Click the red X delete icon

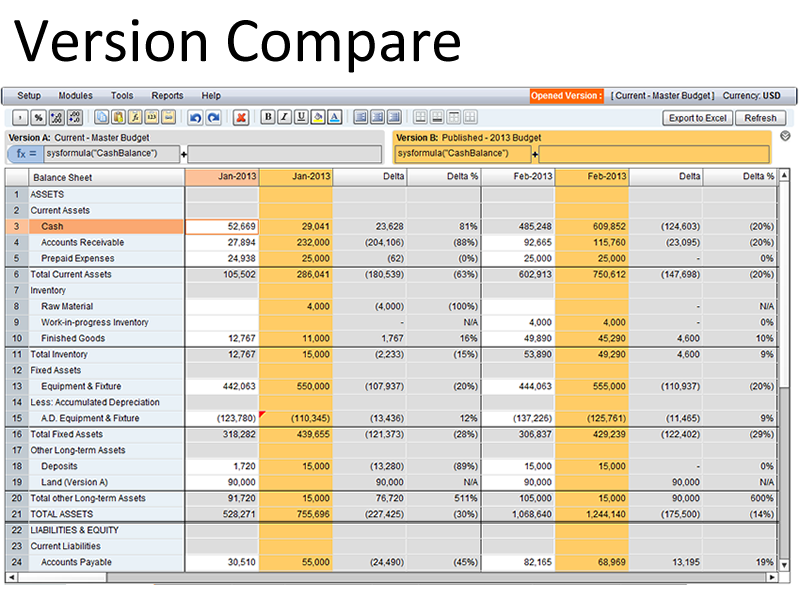241,117
